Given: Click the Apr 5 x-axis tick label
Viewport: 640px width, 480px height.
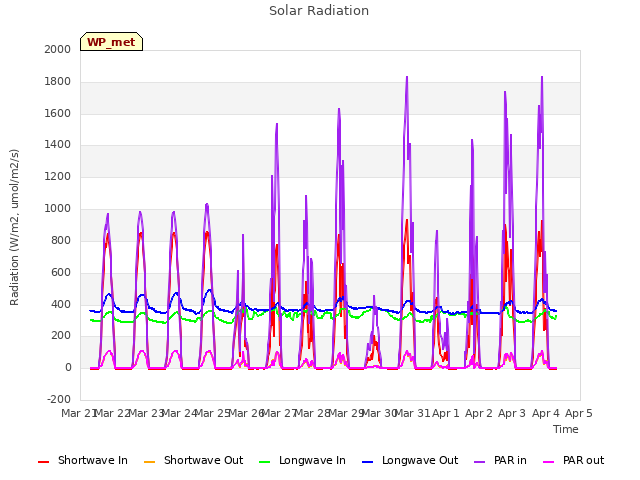Looking at the screenshot, I should [579, 413].
